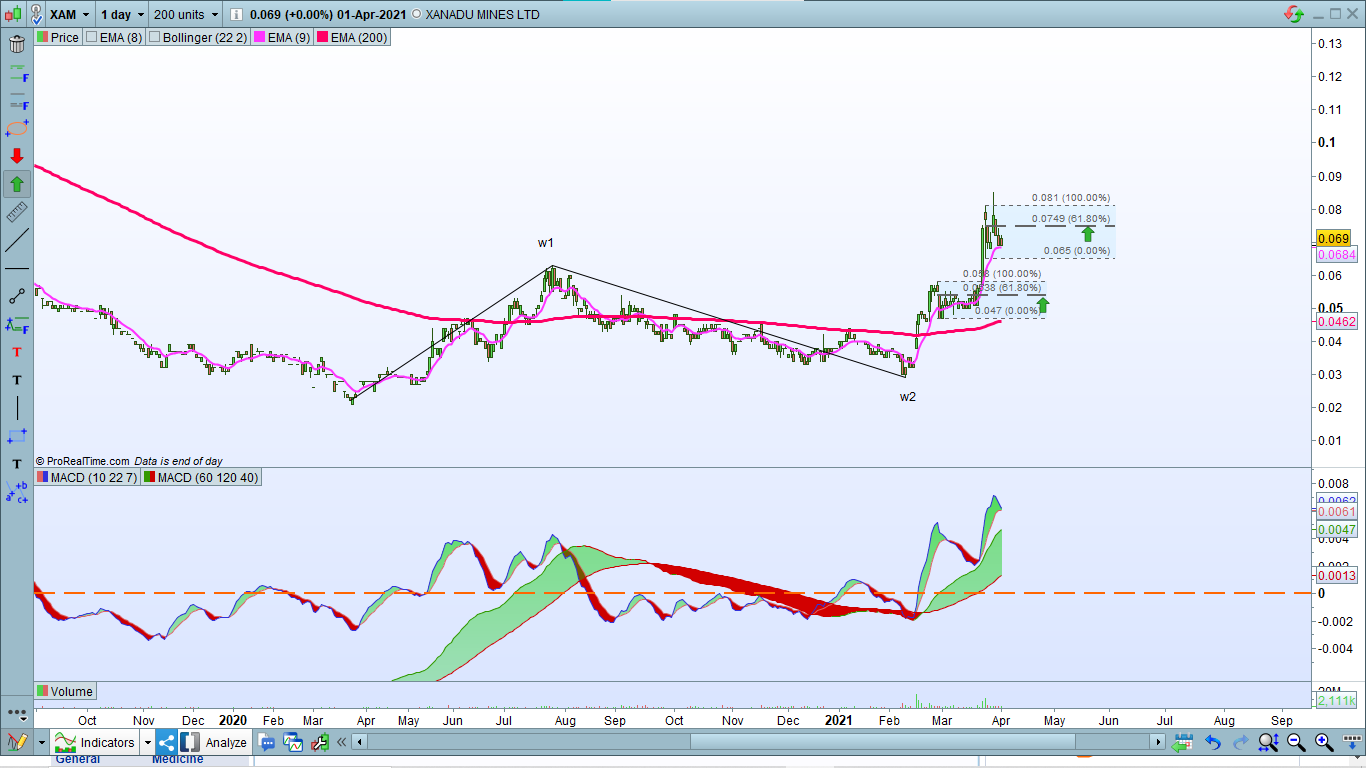Open the chat bubbles icon
This screenshot has width=1366, height=768.
point(267,742)
